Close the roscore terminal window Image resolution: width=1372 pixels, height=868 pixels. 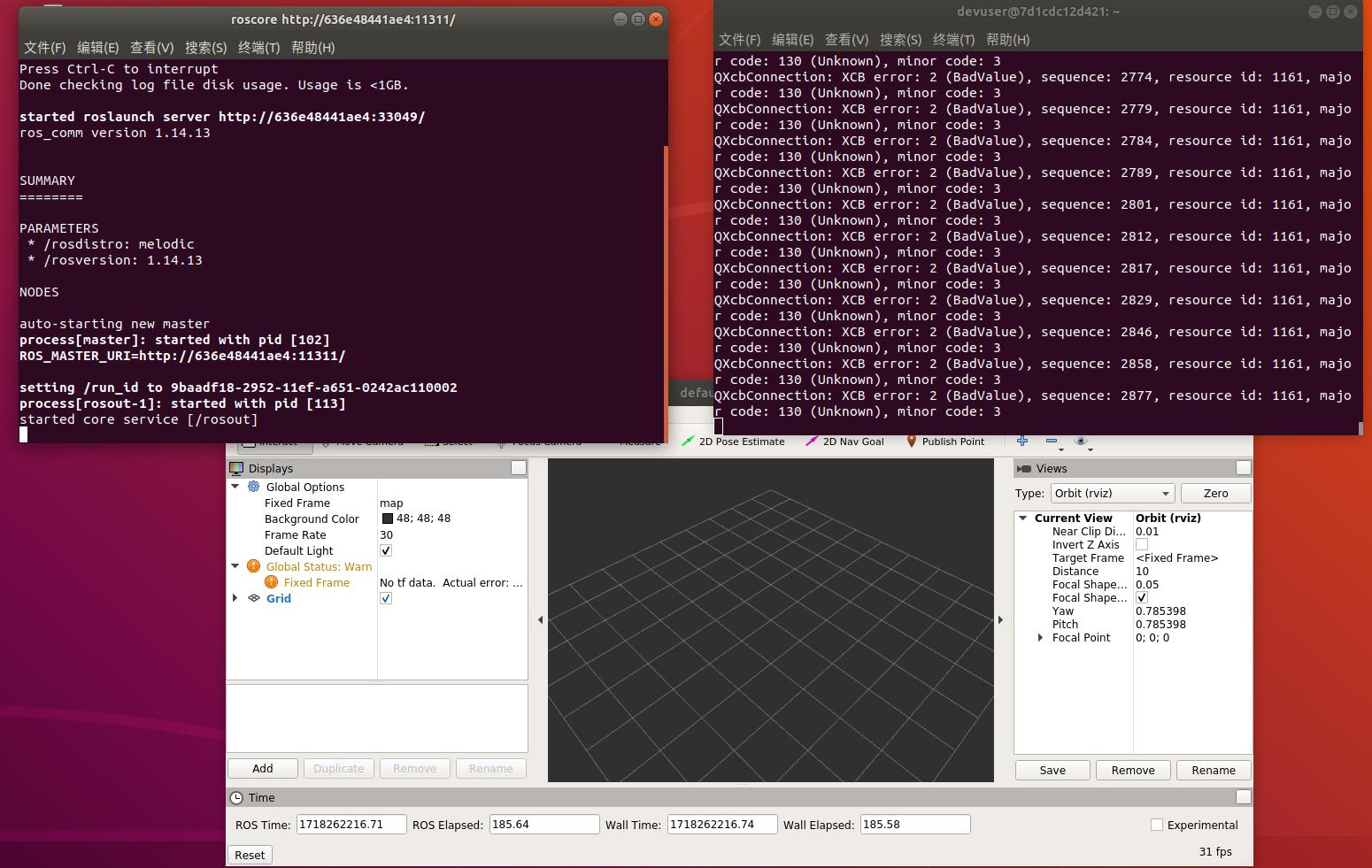click(x=656, y=19)
